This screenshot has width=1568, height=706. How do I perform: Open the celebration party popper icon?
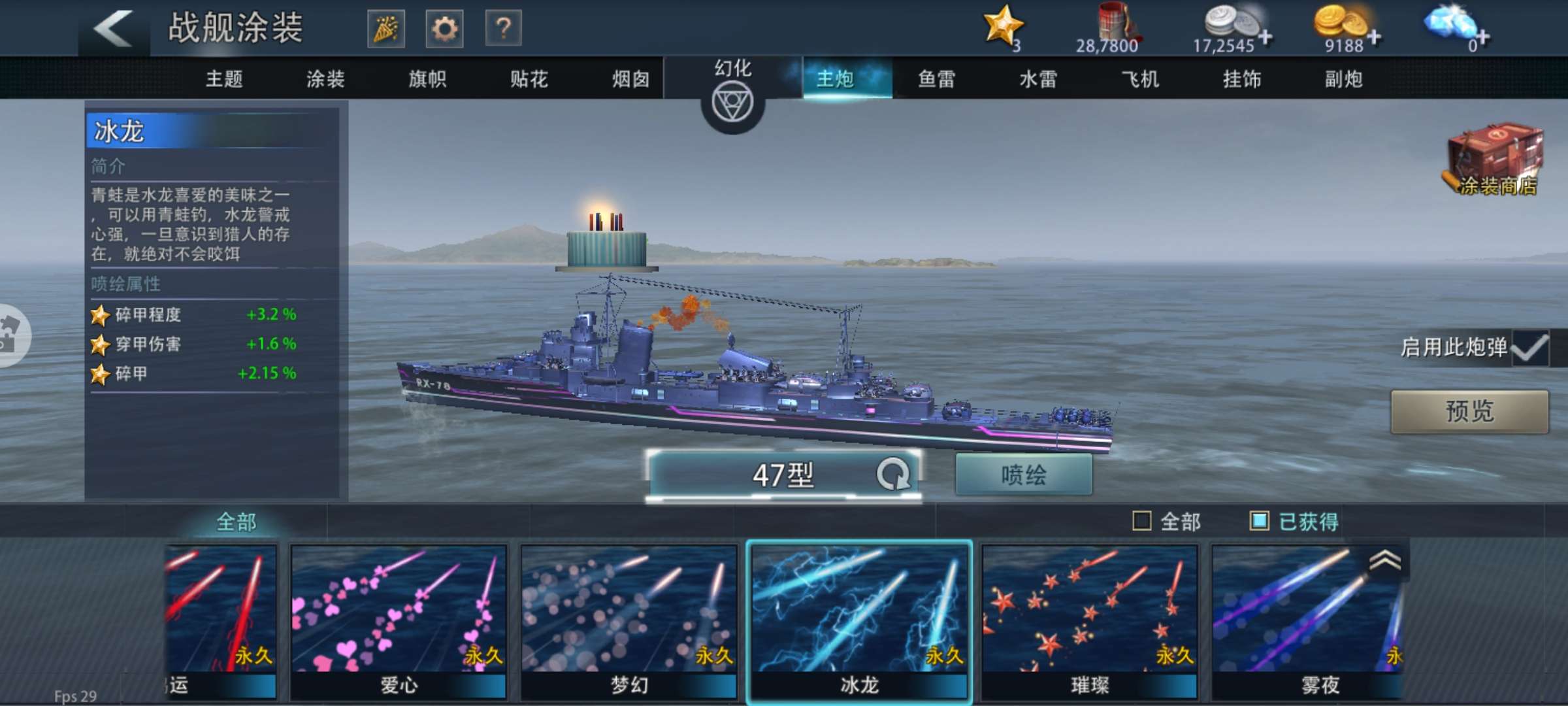[x=386, y=29]
